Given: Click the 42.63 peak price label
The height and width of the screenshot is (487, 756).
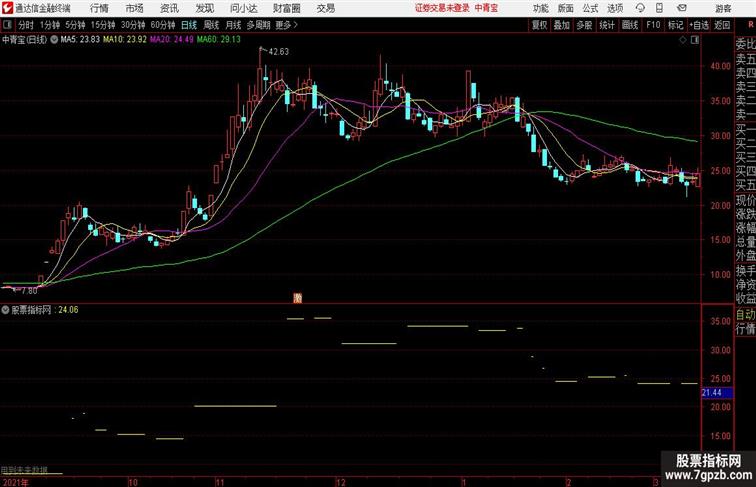Looking at the screenshot, I should (x=279, y=52).
